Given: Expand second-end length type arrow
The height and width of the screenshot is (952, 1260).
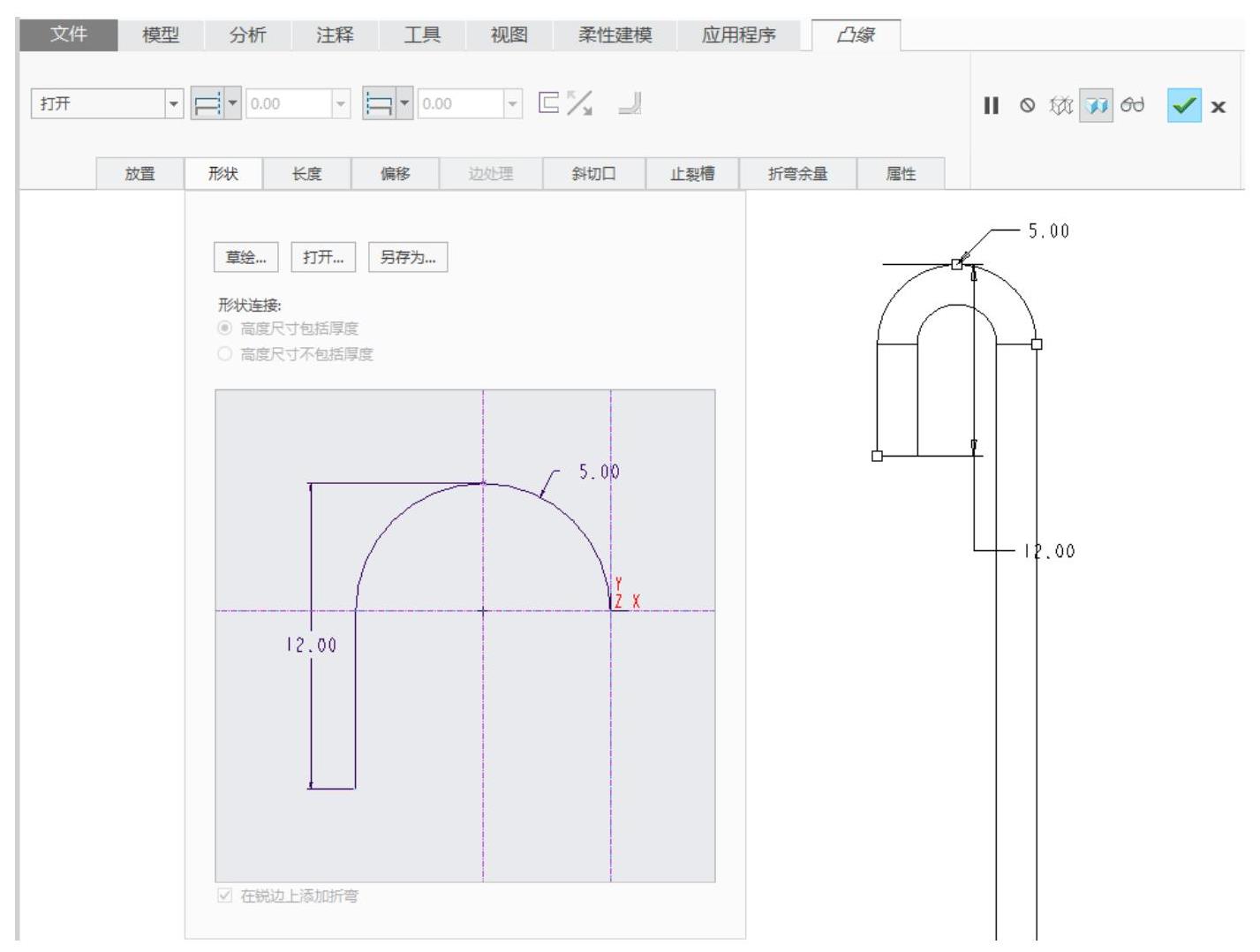Looking at the screenshot, I should pyautogui.click(x=404, y=104).
